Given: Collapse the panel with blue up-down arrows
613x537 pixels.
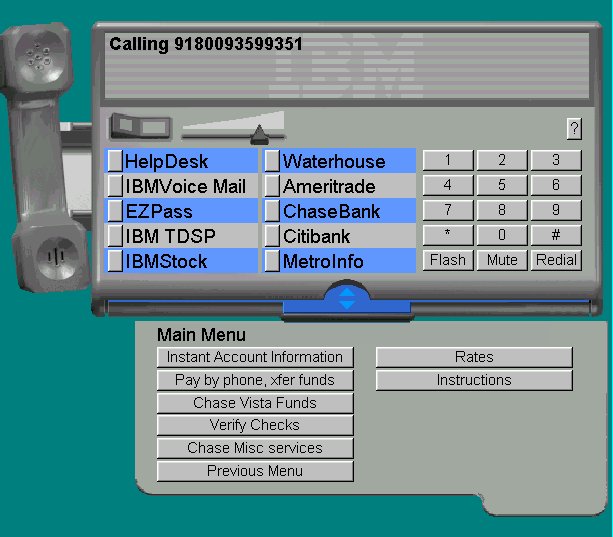Looking at the screenshot, I should pos(347,299).
